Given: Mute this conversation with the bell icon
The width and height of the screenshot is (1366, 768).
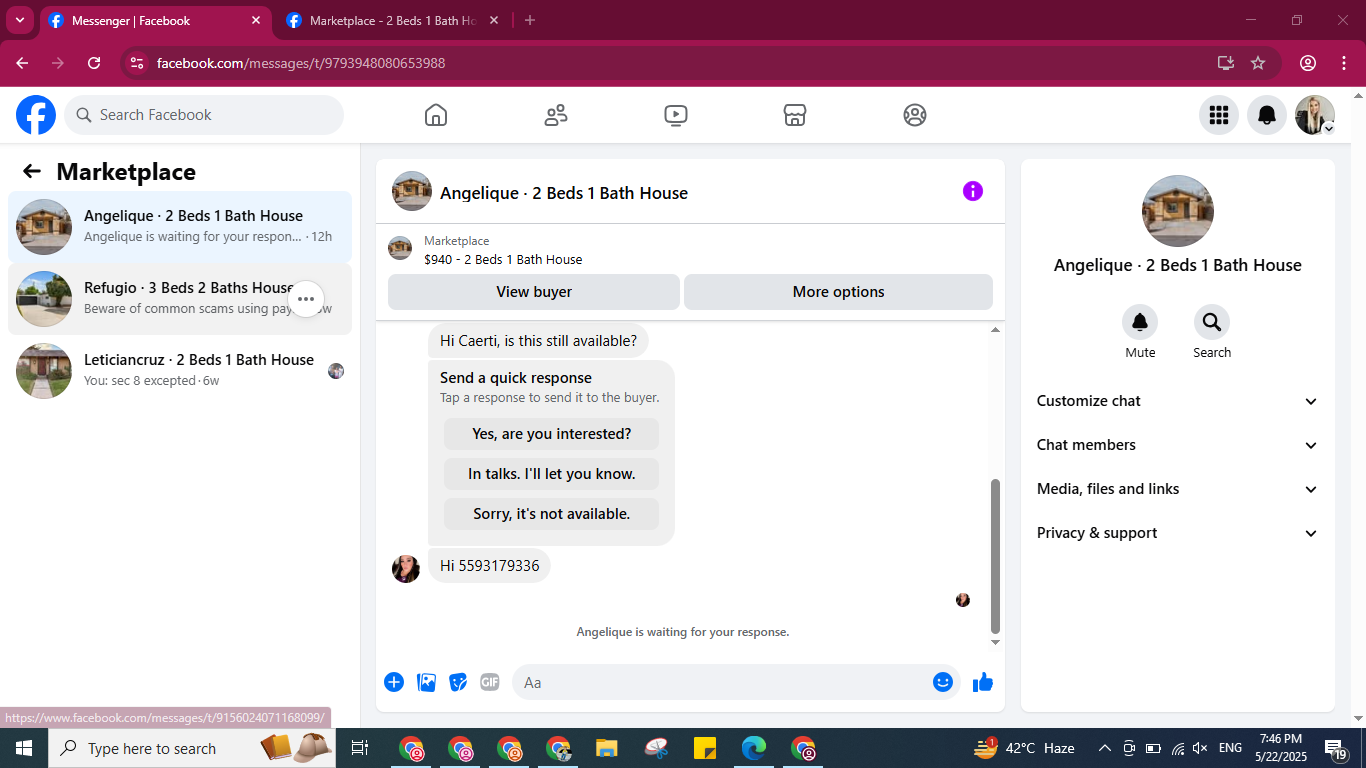Looking at the screenshot, I should [x=1140, y=322].
